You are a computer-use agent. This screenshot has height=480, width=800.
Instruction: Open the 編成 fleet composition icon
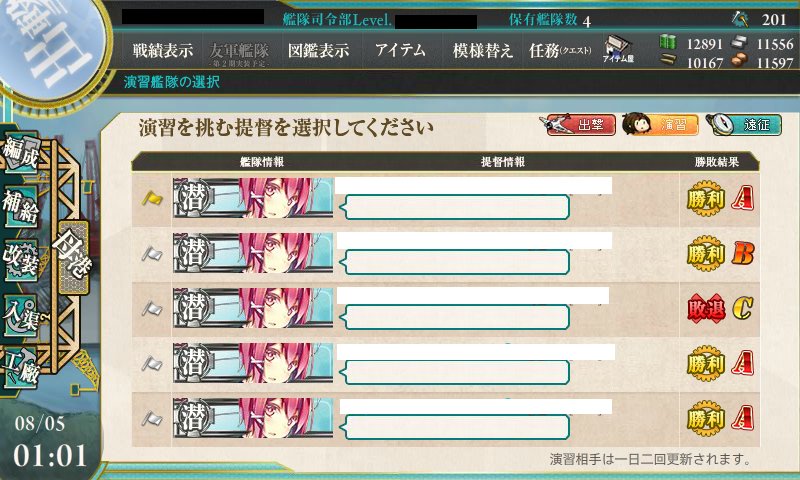click(20, 153)
